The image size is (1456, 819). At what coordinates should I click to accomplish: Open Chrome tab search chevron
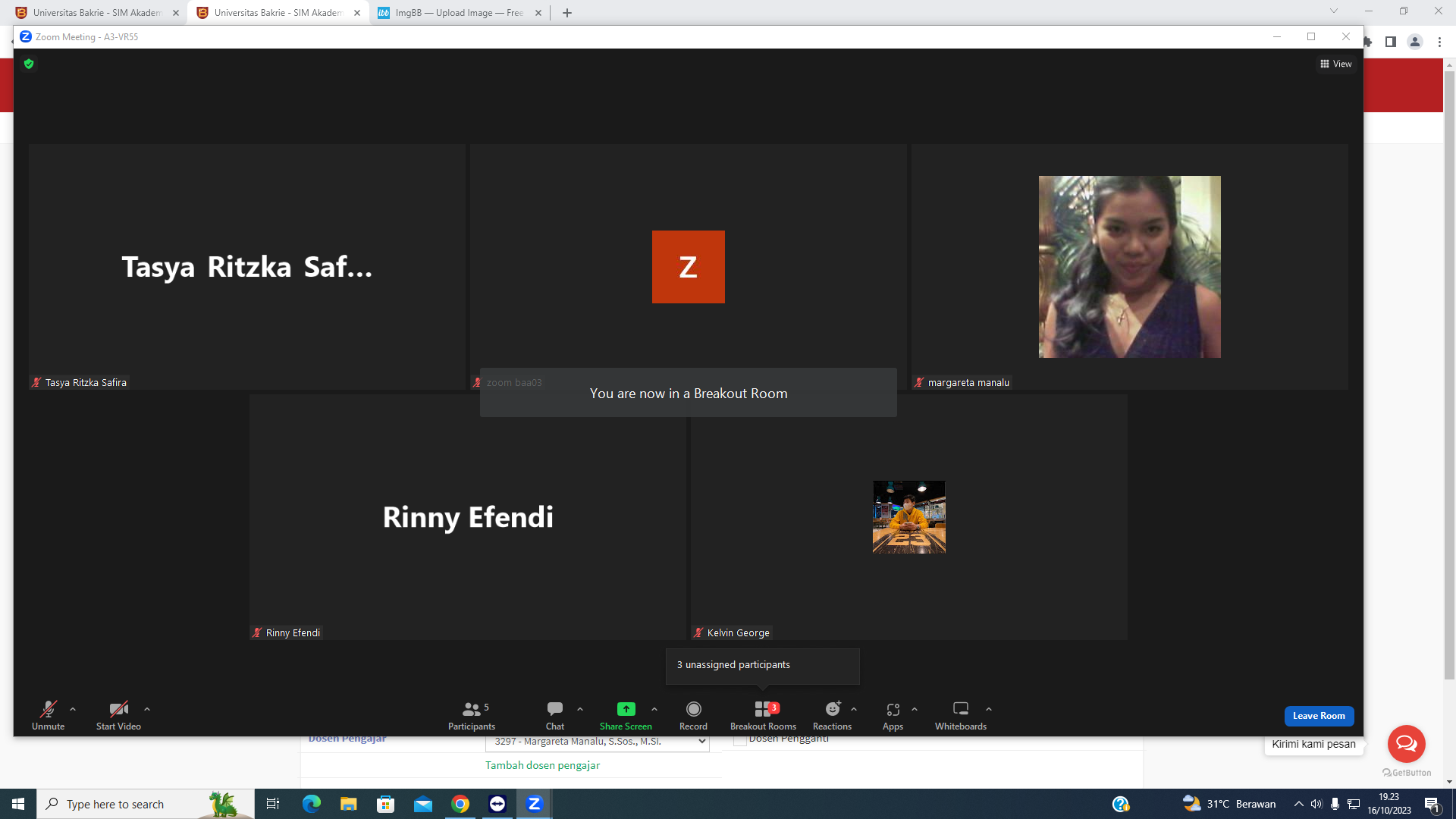click(1334, 11)
